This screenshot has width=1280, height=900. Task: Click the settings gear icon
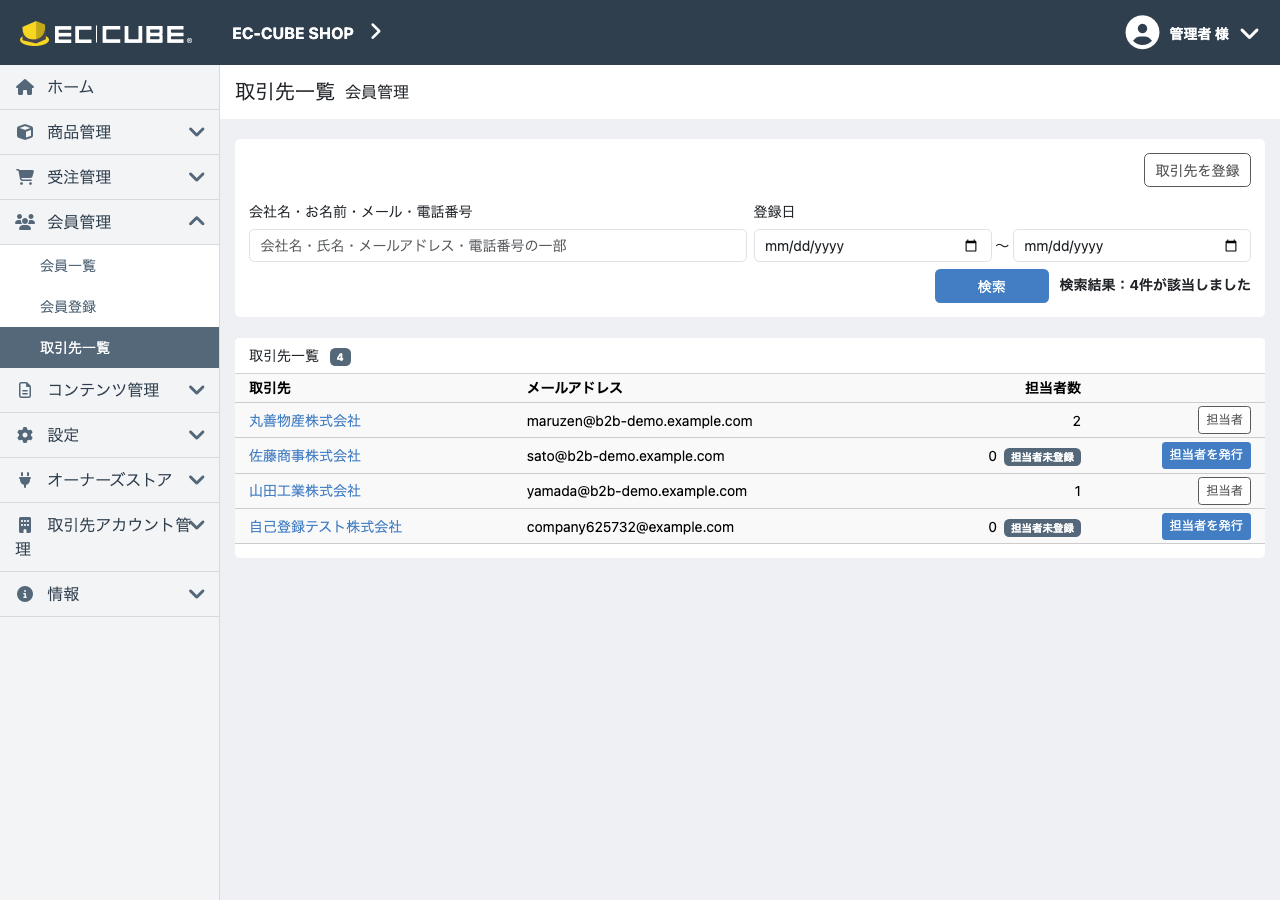pyautogui.click(x=25, y=435)
